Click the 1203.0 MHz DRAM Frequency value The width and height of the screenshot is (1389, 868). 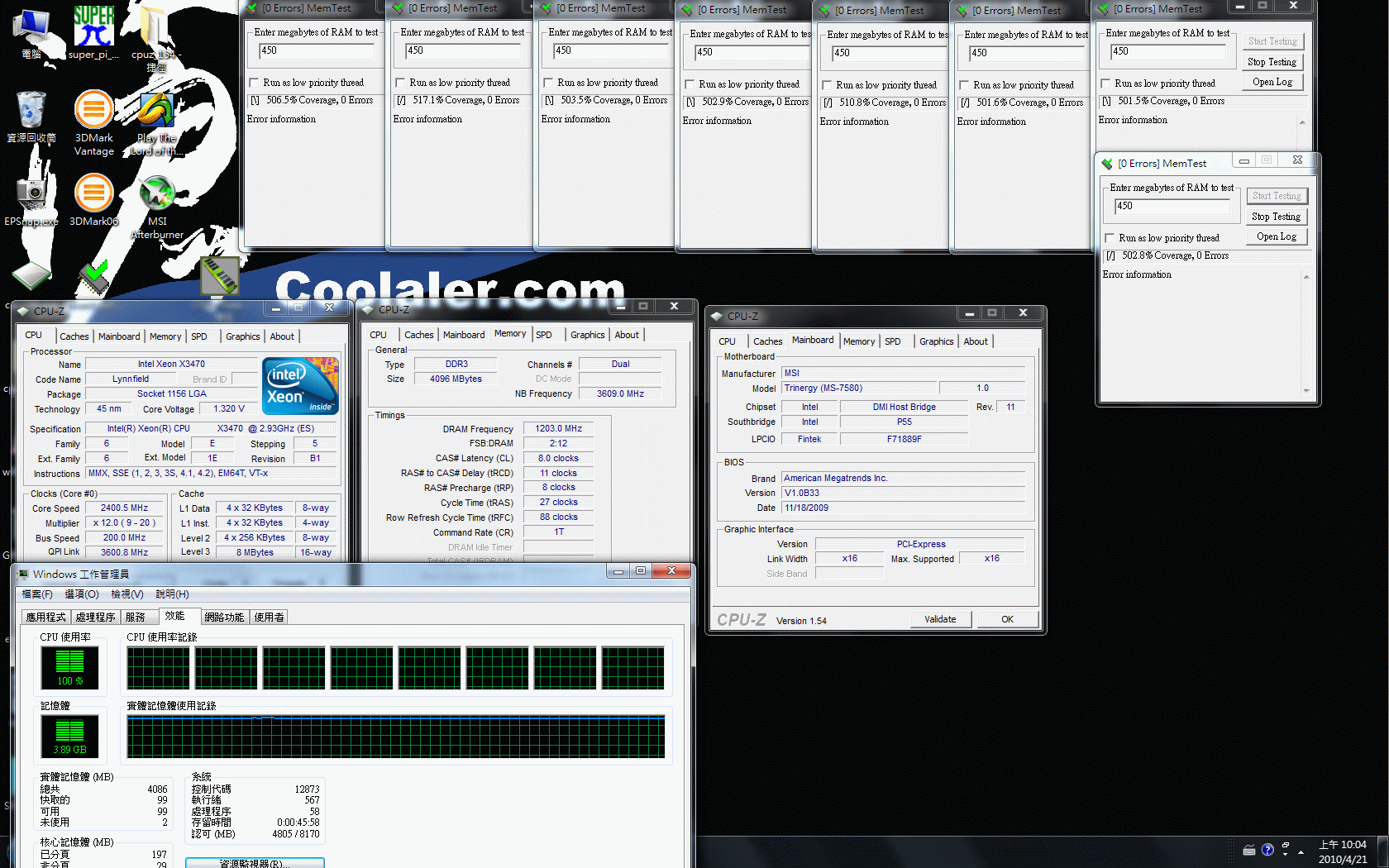coord(558,428)
